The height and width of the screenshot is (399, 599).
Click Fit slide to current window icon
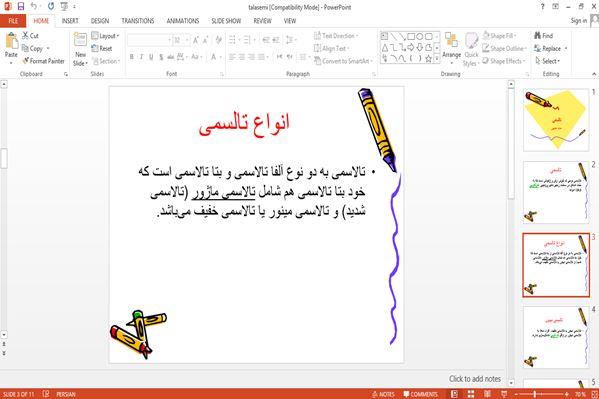594,394
